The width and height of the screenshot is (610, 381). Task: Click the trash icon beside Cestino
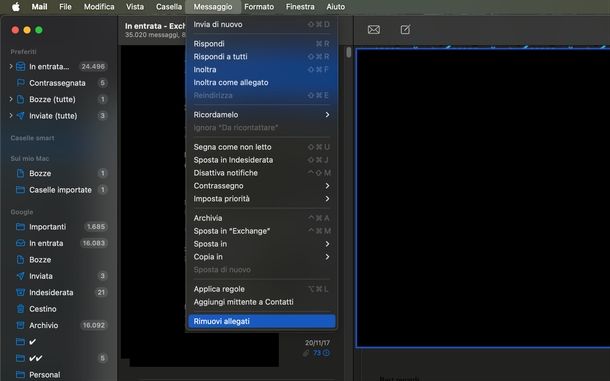coord(21,309)
